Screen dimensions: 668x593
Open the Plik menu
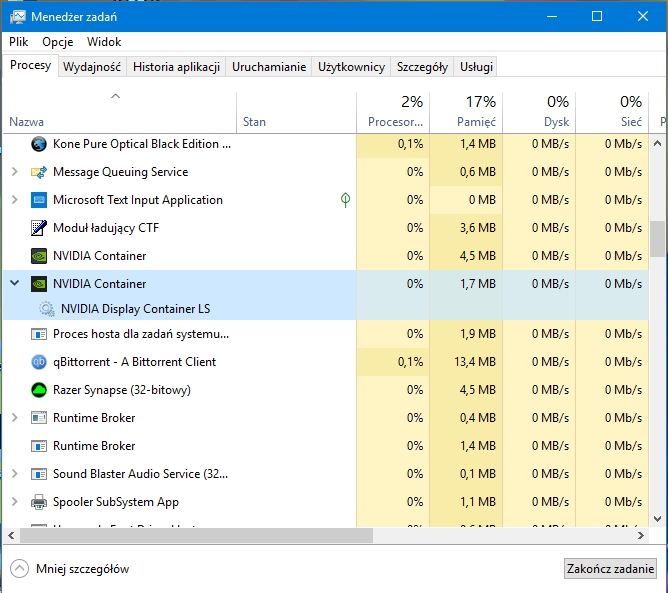[19, 42]
